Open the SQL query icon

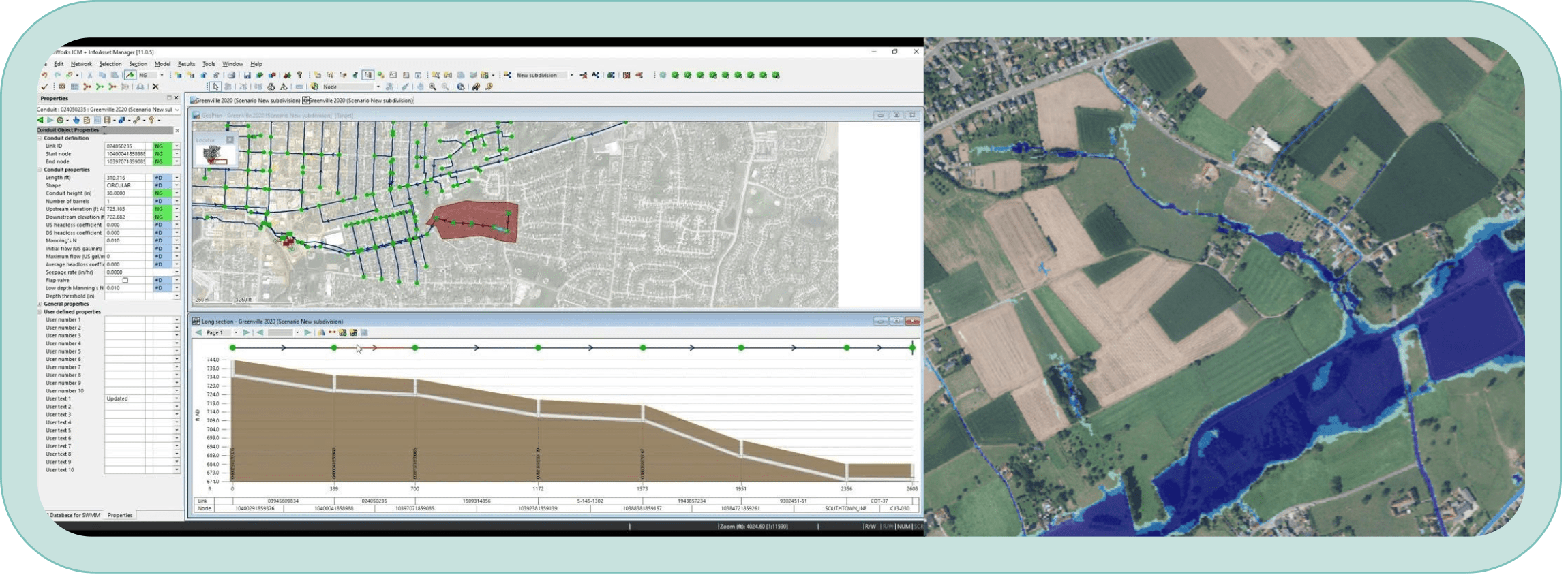62,87
